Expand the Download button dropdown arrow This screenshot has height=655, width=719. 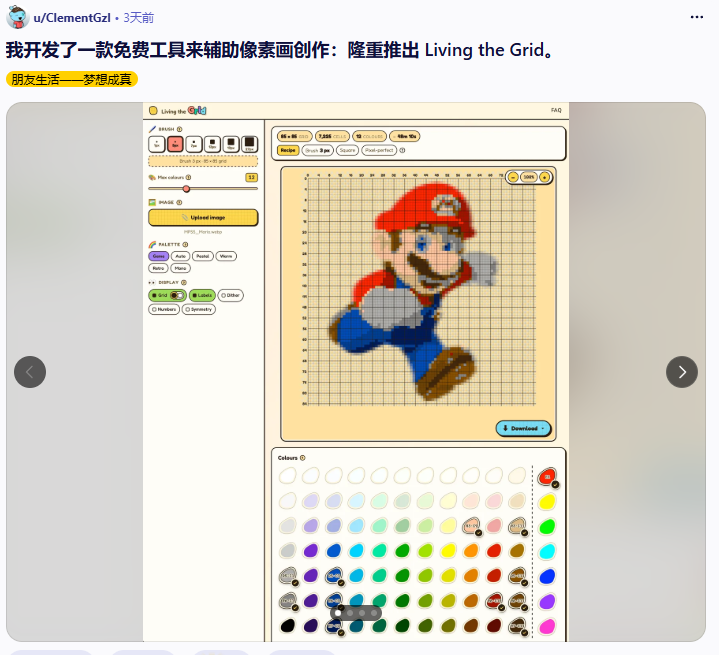pos(543,428)
